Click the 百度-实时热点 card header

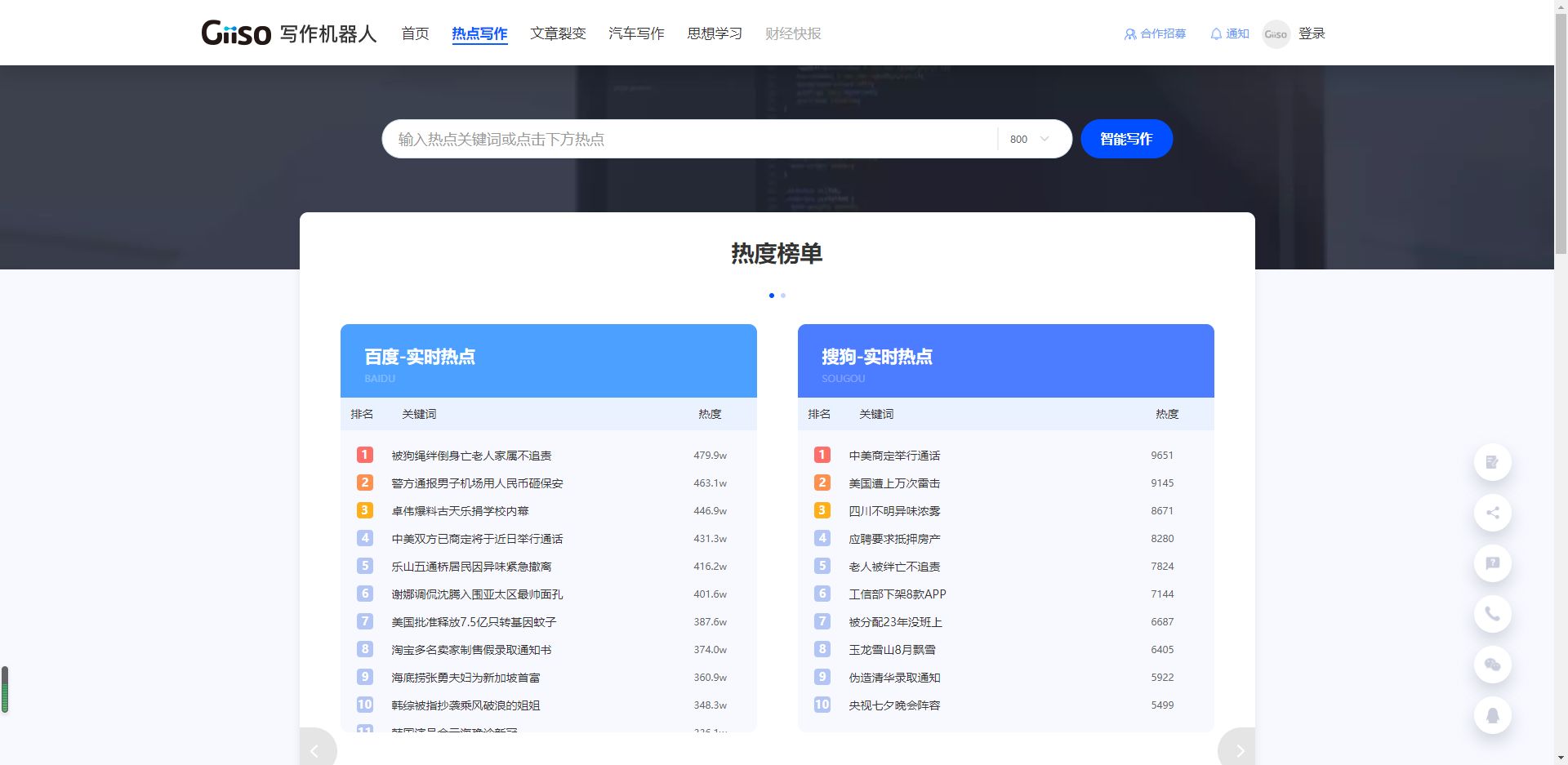pyautogui.click(x=549, y=361)
